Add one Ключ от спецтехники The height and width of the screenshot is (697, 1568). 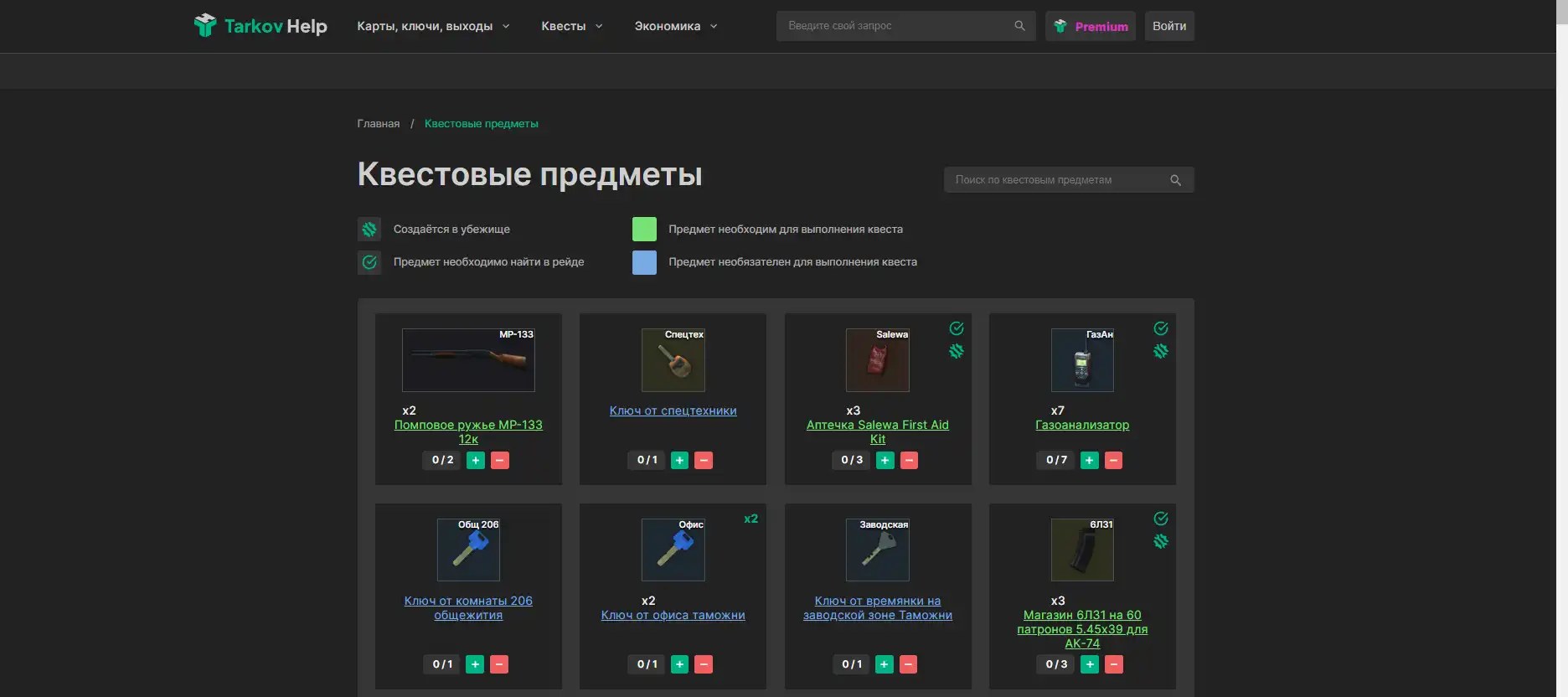tap(680, 460)
